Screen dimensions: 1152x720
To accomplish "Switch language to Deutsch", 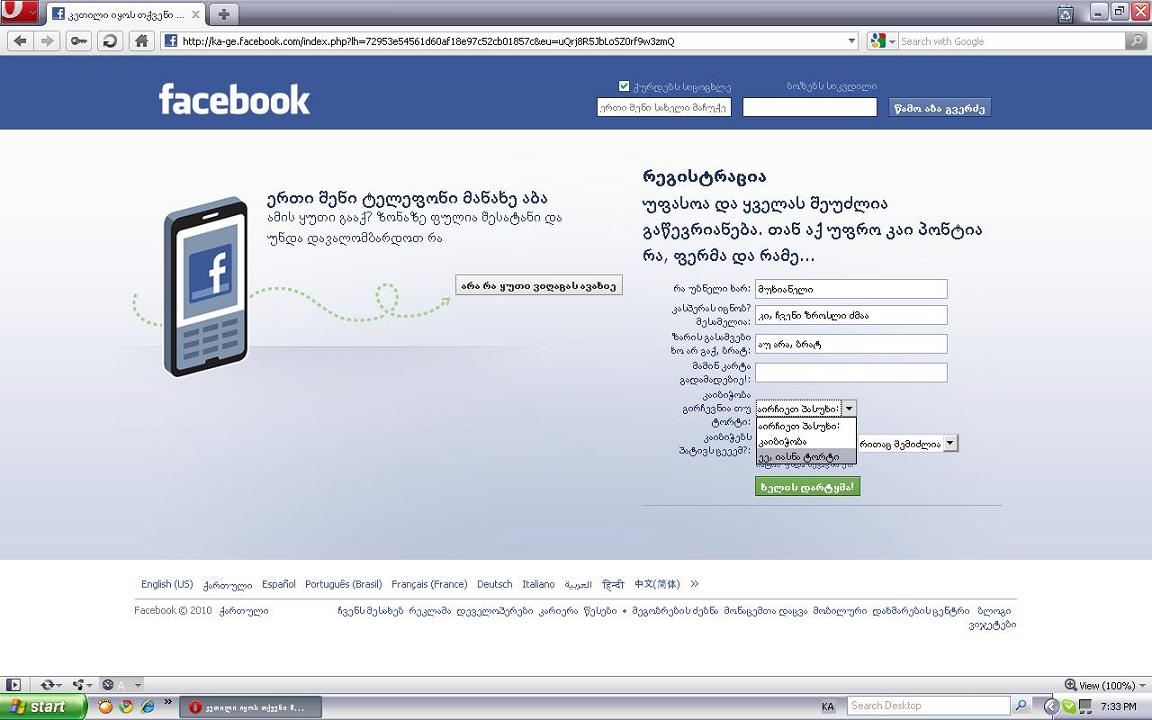I will [x=494, y=584].
